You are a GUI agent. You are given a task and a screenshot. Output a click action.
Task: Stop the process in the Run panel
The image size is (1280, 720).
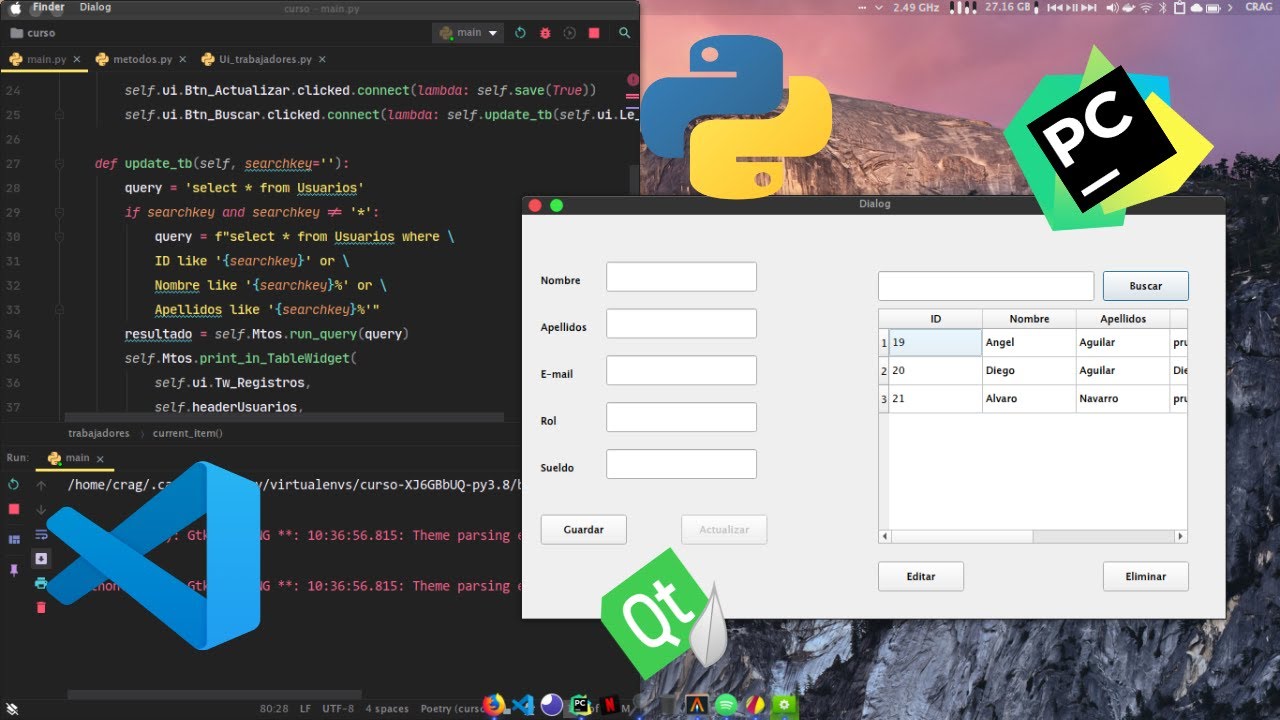14,509
